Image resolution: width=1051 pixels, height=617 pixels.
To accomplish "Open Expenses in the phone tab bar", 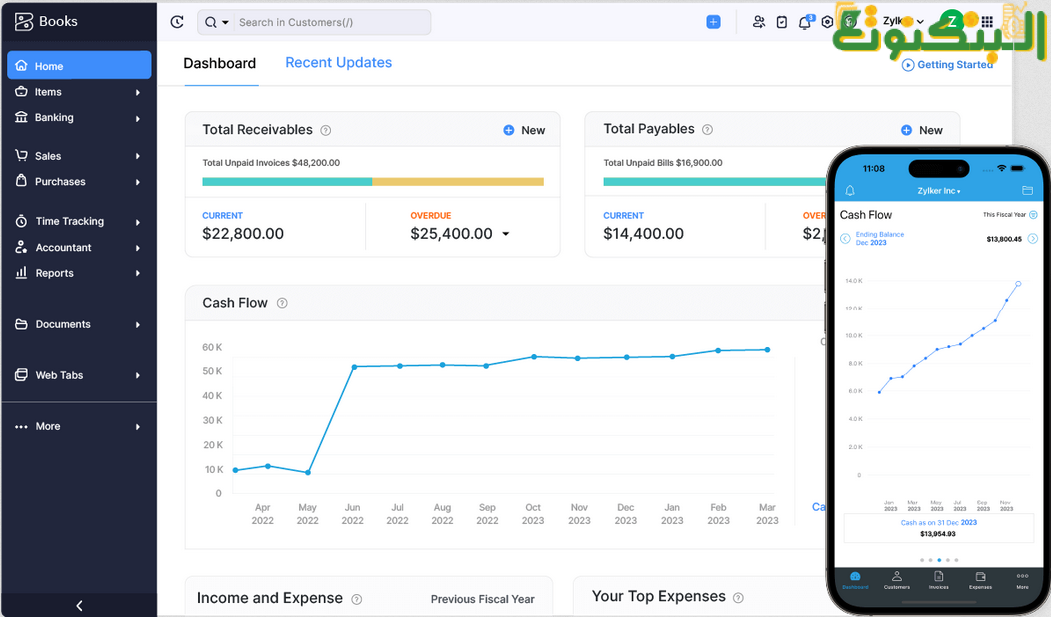I will point(980,580).
